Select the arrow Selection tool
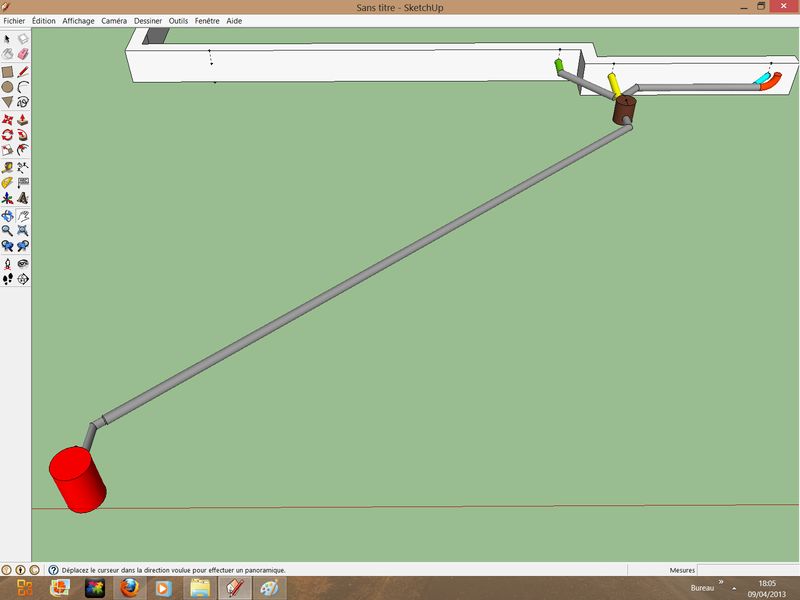Viewport: 800px width, 600px height. [x=8, y=39]
